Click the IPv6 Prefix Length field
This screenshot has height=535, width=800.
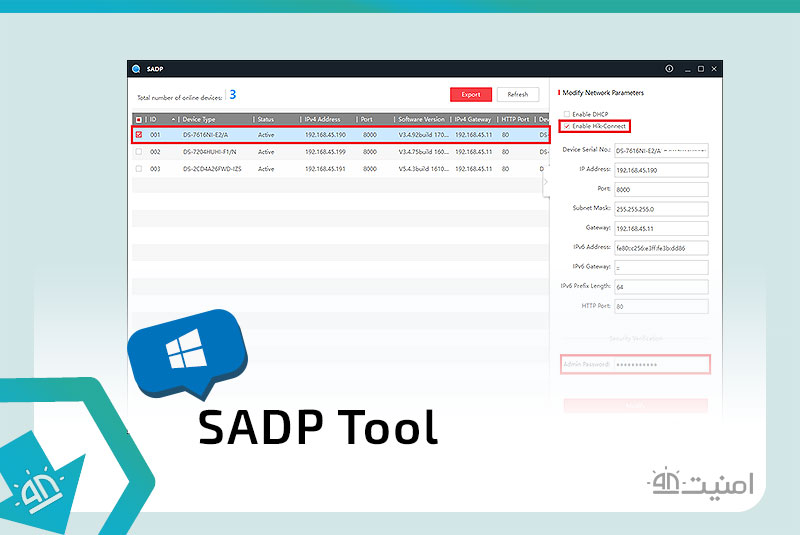tap(661, 287)
